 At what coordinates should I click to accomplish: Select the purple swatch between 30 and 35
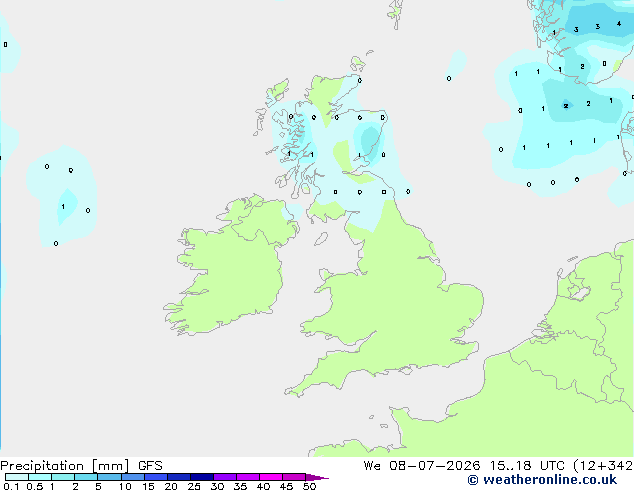(225, 477)
